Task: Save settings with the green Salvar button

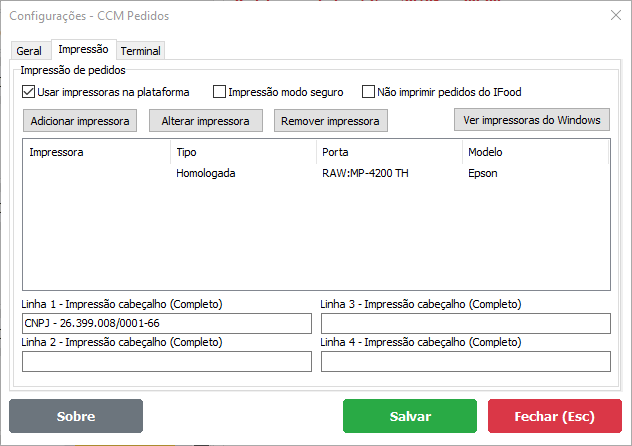Action: coord(411,417)
